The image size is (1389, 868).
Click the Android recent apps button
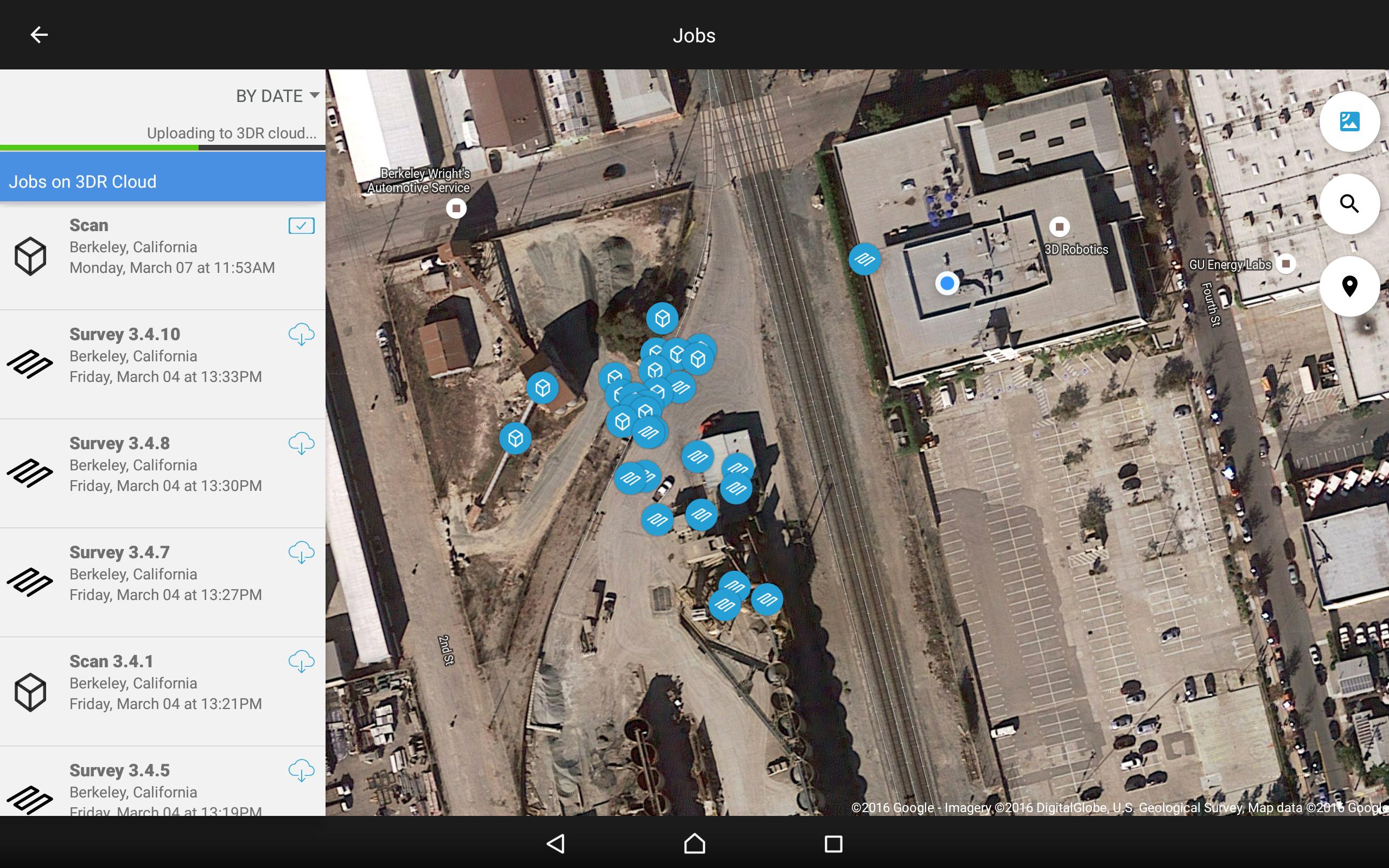[833, 843]
